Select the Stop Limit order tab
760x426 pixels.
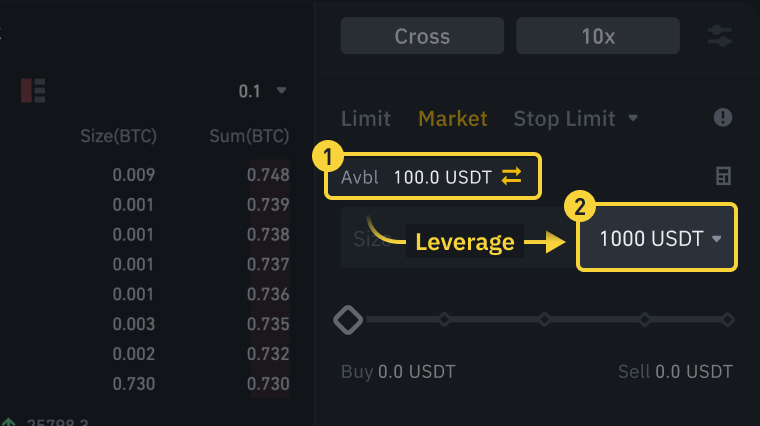564,118
